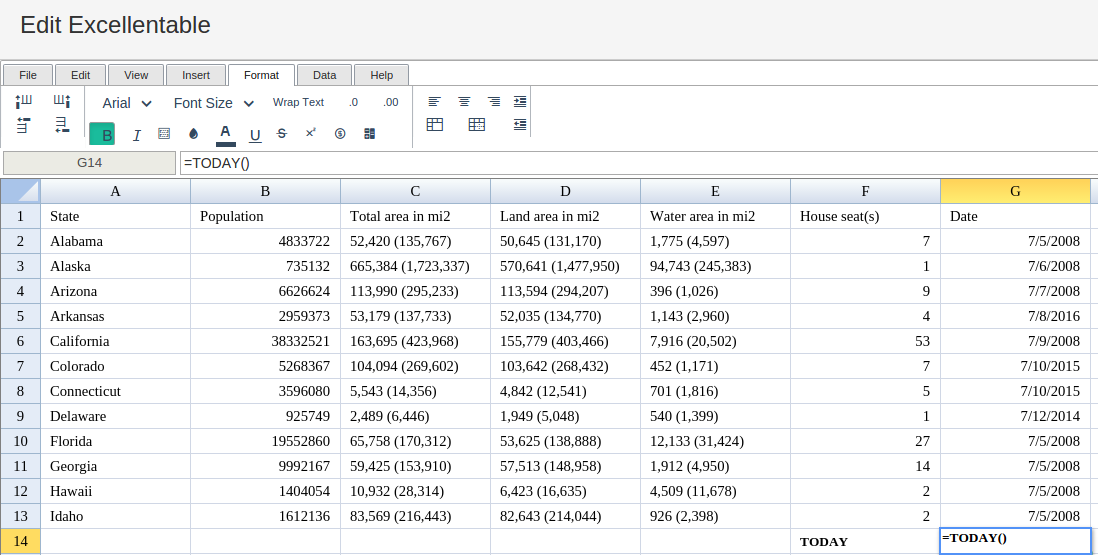The image size is (1098, 555).
Task: Open the Insert menu tab
Action: [x=196, y=75]
